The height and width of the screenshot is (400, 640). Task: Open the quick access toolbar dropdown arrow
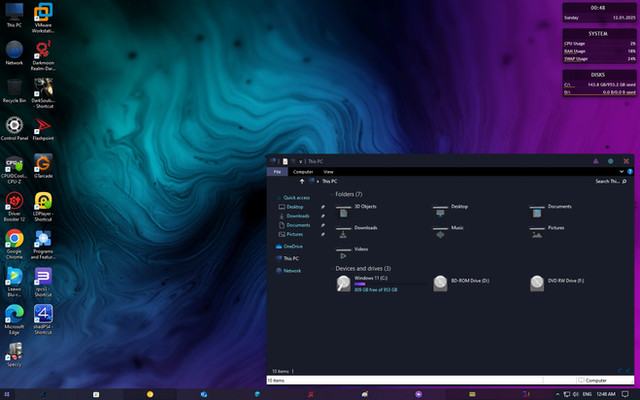[x=300, y=162]
